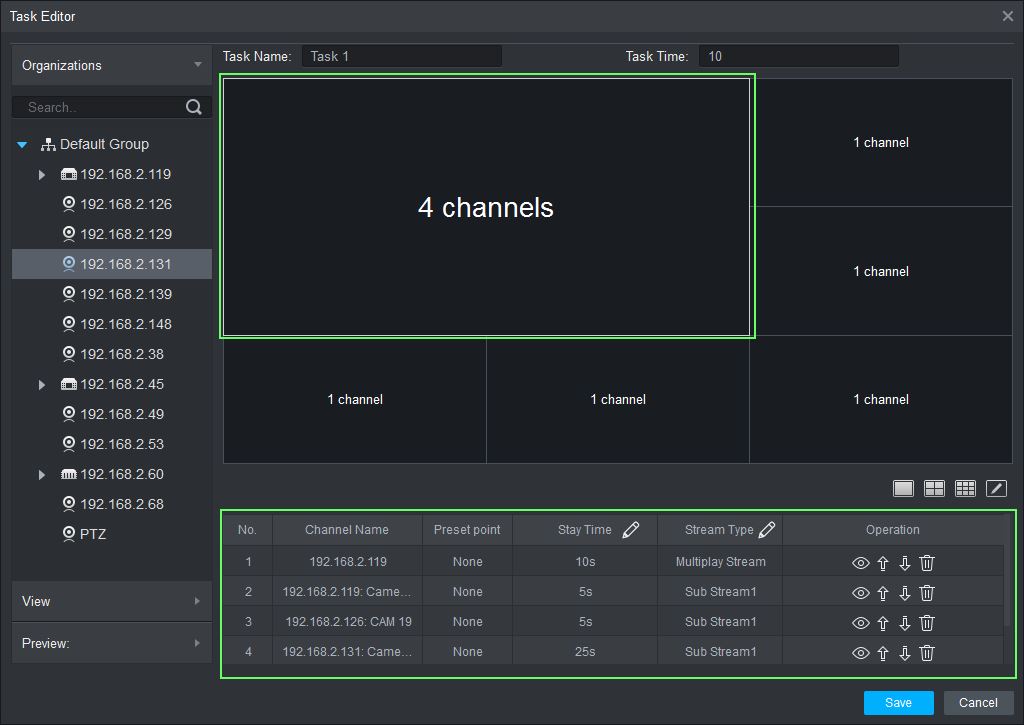
Task: Move row 1 channel down
Action: point(904,562)
